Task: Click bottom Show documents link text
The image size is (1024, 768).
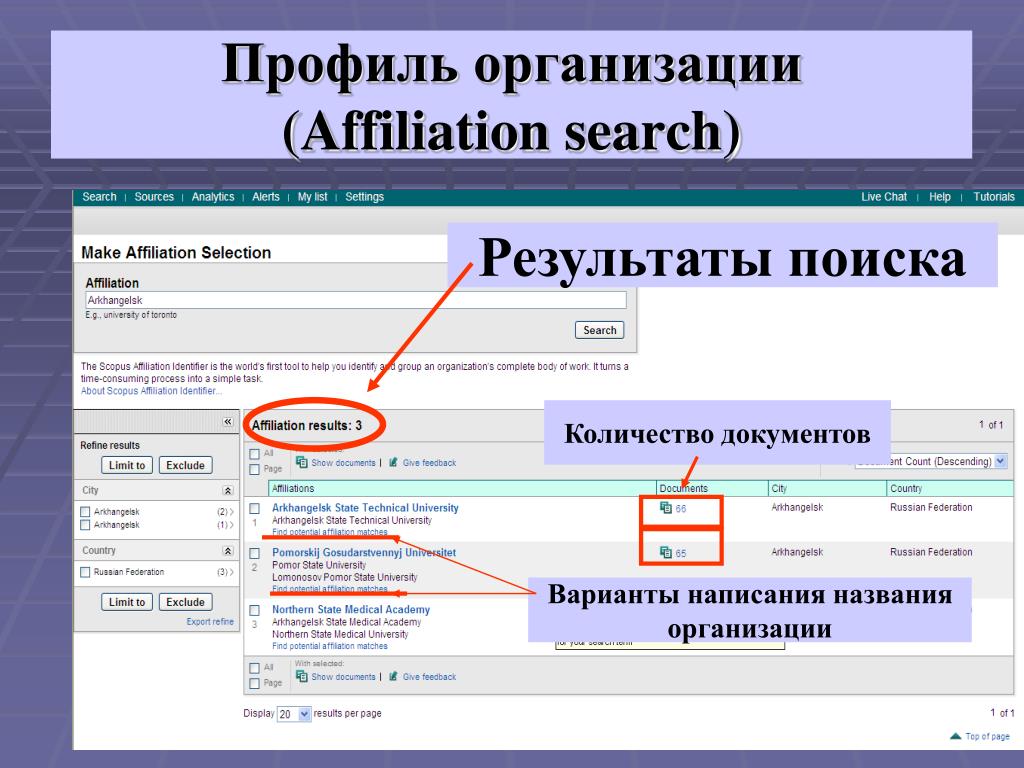Action: [x=343, y=677]
